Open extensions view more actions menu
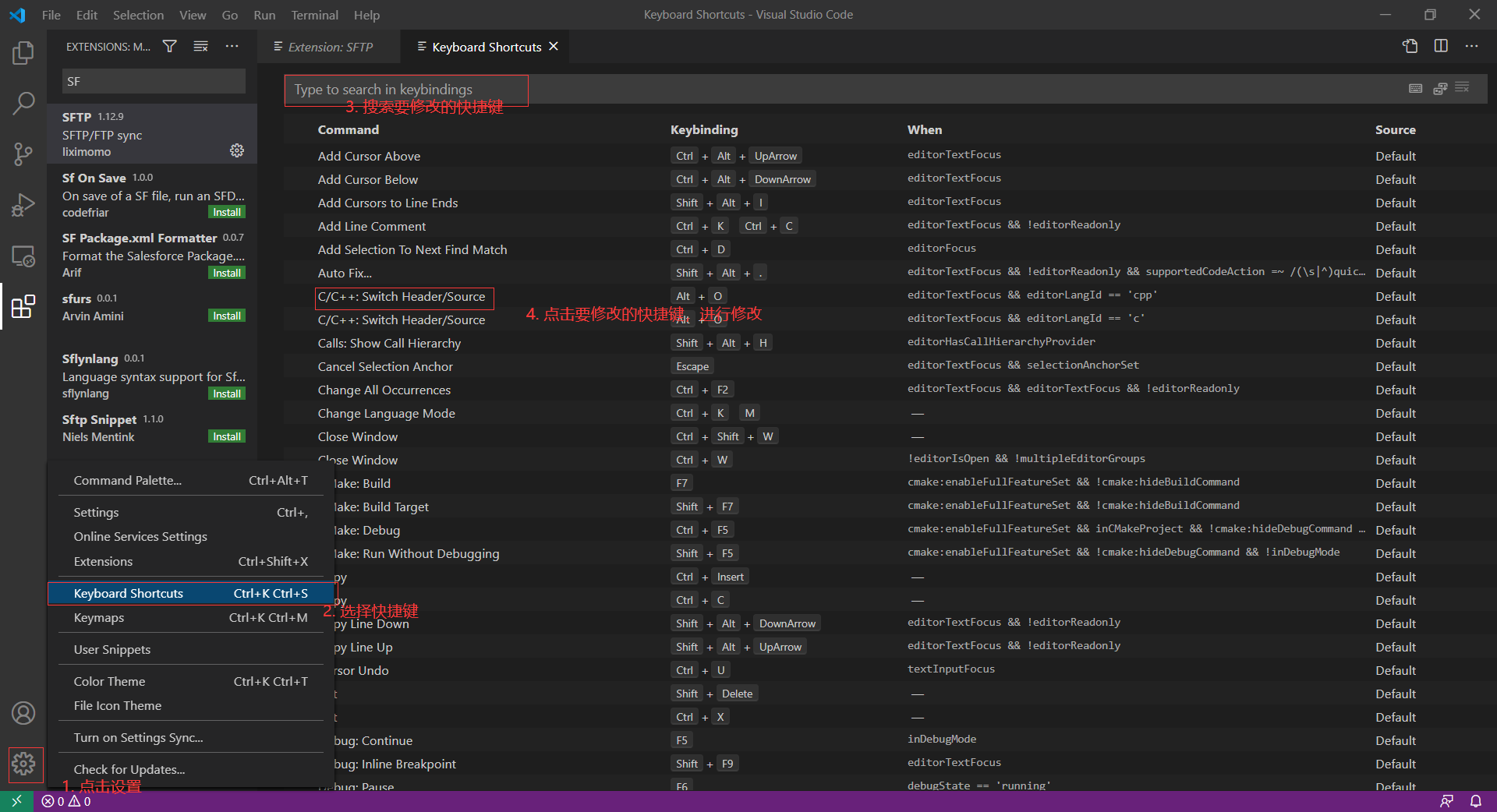Image resolution: width=1497 pixels, height=812 pixels. click(x=232, y=47)
